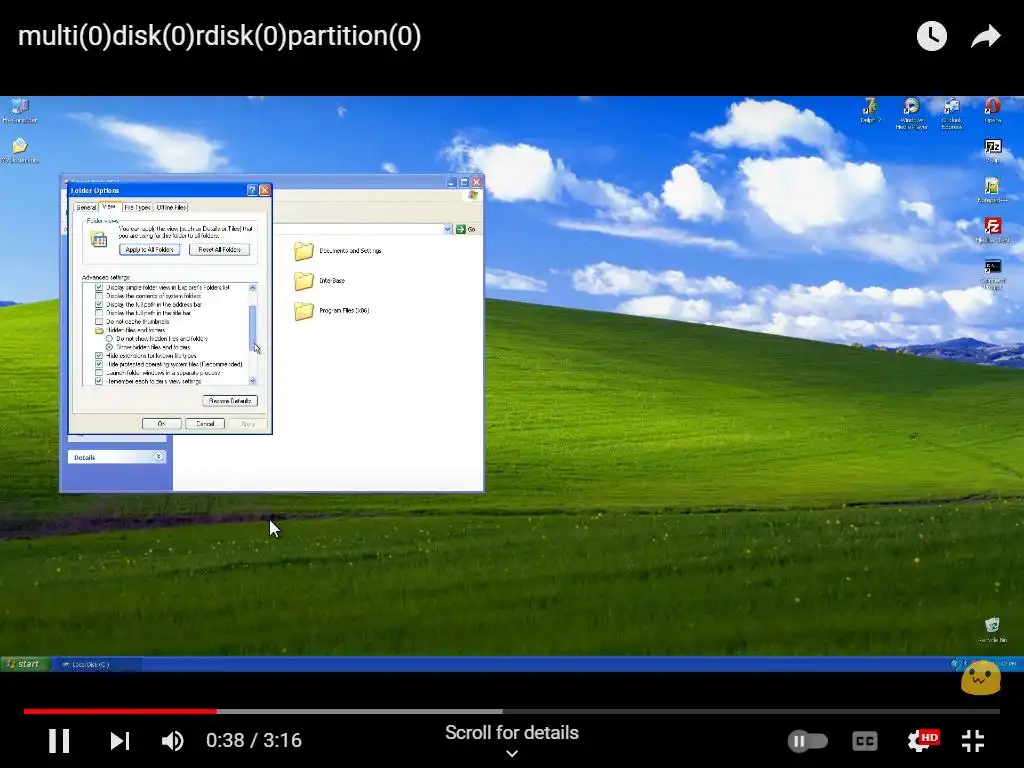Turn on closed captions
This screenshot has width=1024, height=768.
pyautogui.click(x=865, y=741)
